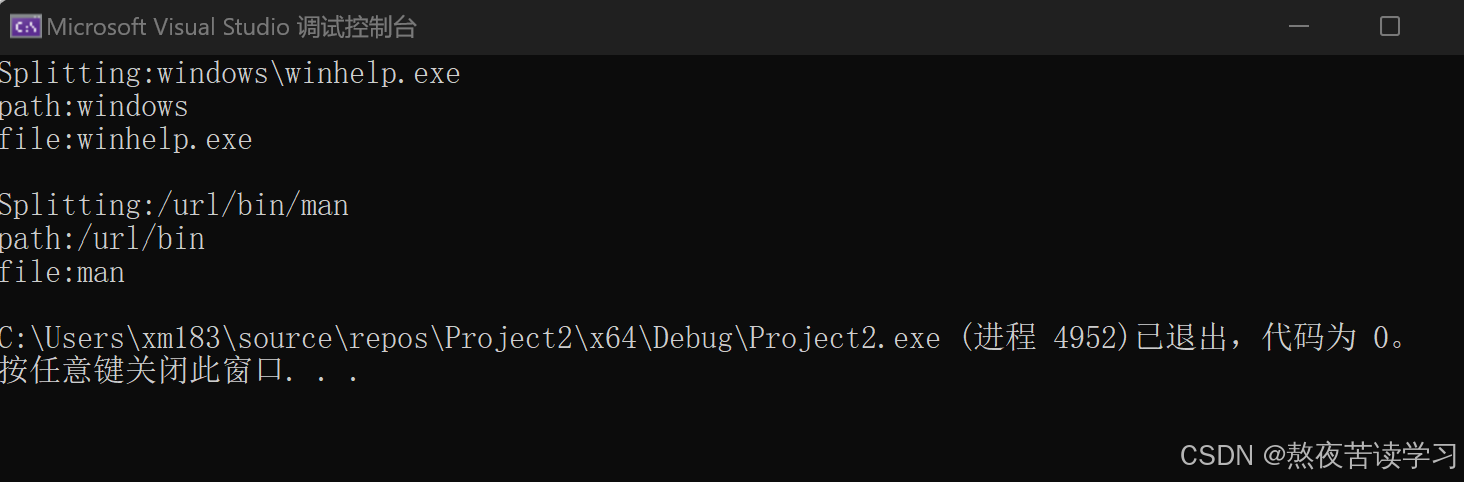Click the "CSDN" watermark text
The height and width of the screenshot is (482, 1464).
[x=1216, y=456]
